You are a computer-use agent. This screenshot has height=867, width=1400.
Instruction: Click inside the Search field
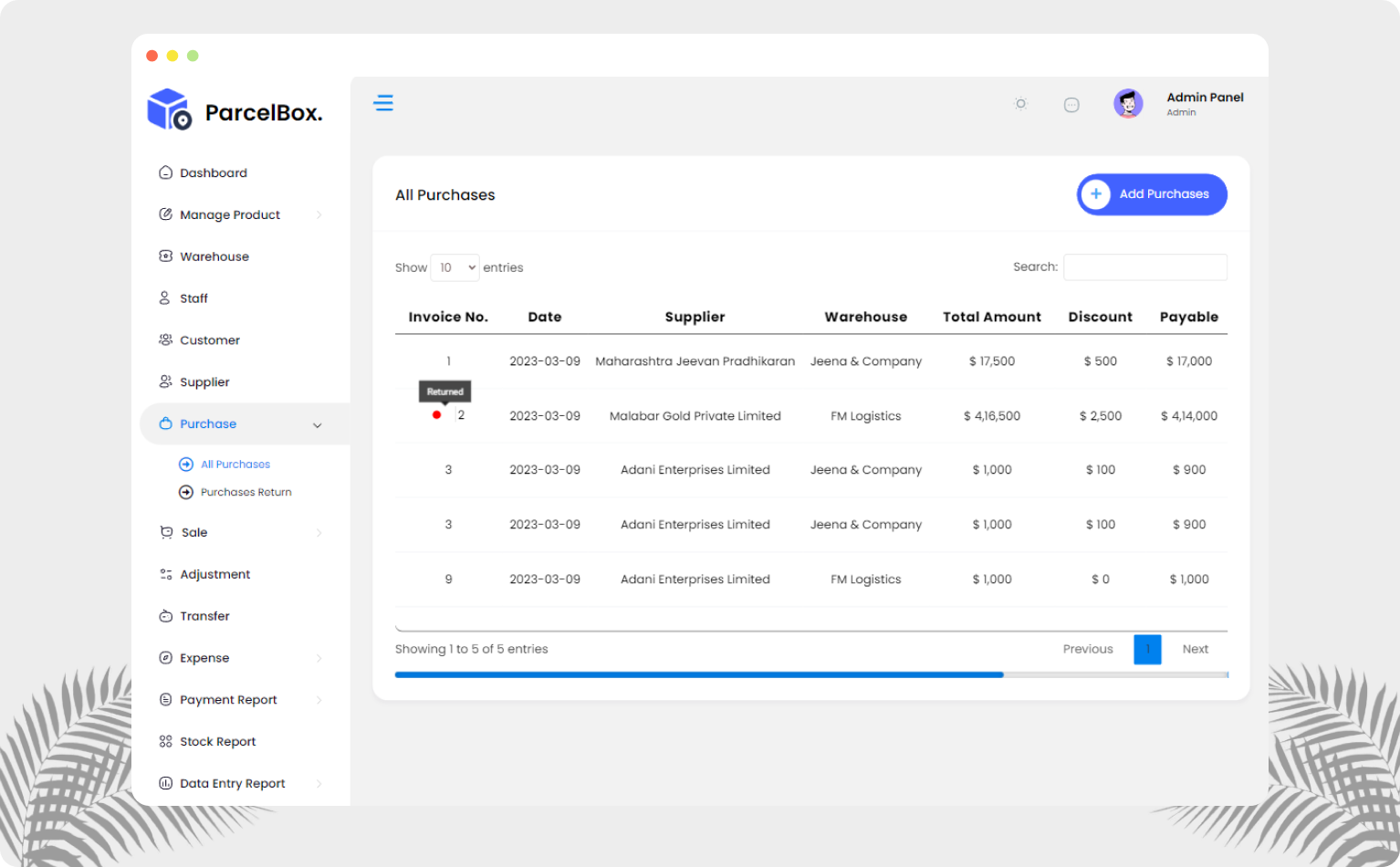tap(1145, 266)
